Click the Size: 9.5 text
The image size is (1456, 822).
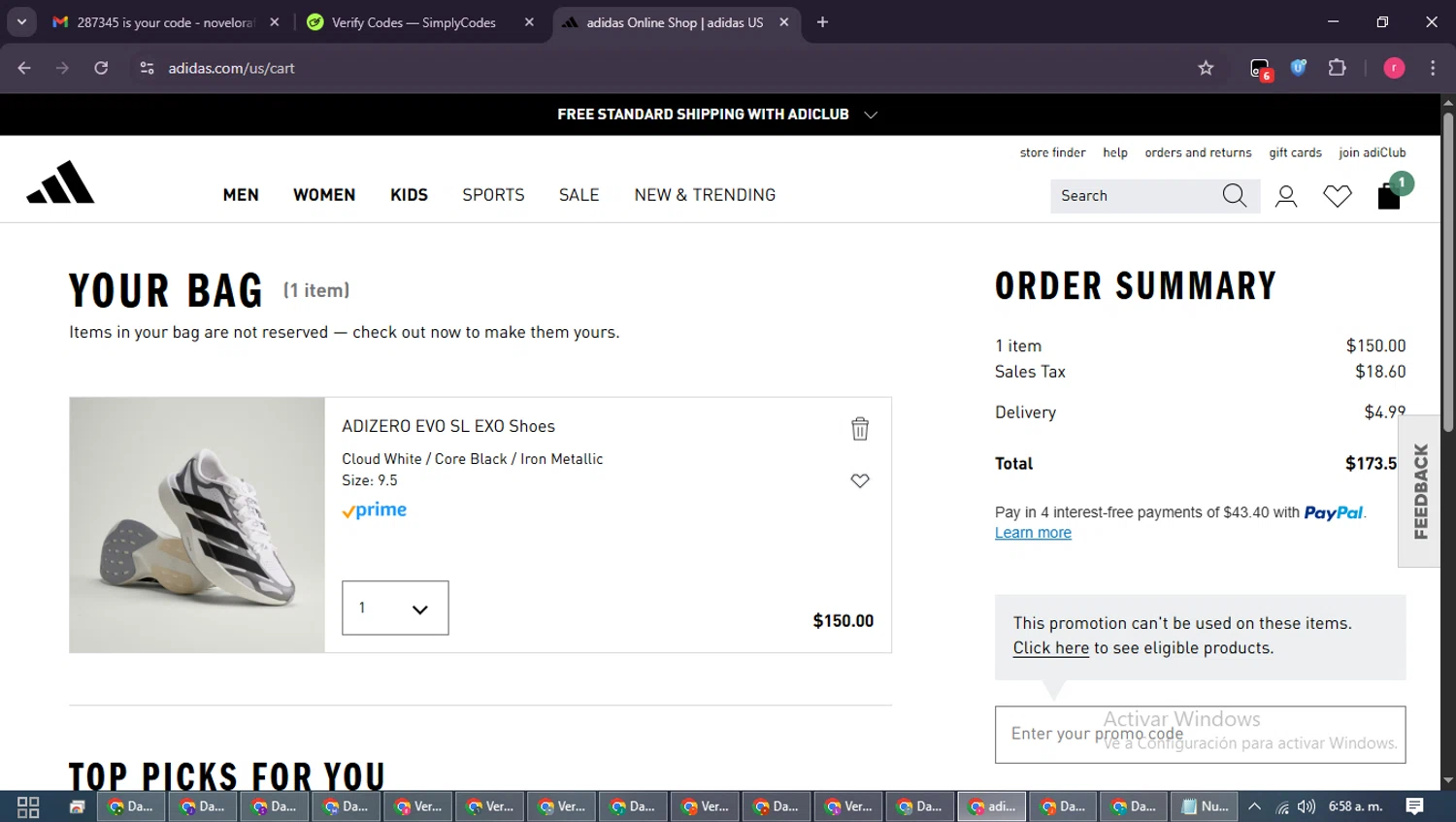(x=369, y=480)
